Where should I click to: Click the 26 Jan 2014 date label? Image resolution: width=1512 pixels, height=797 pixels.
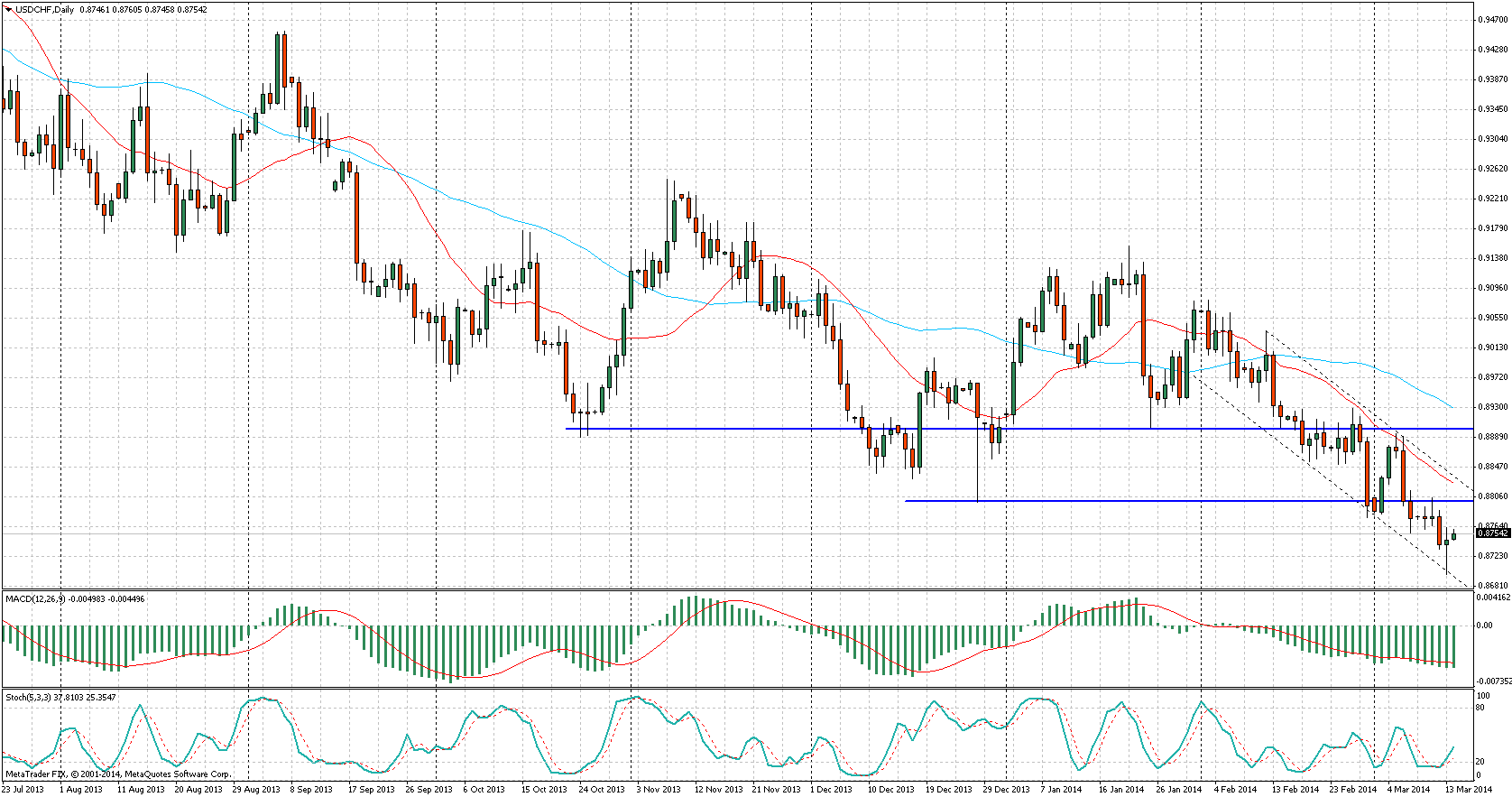1179,789
